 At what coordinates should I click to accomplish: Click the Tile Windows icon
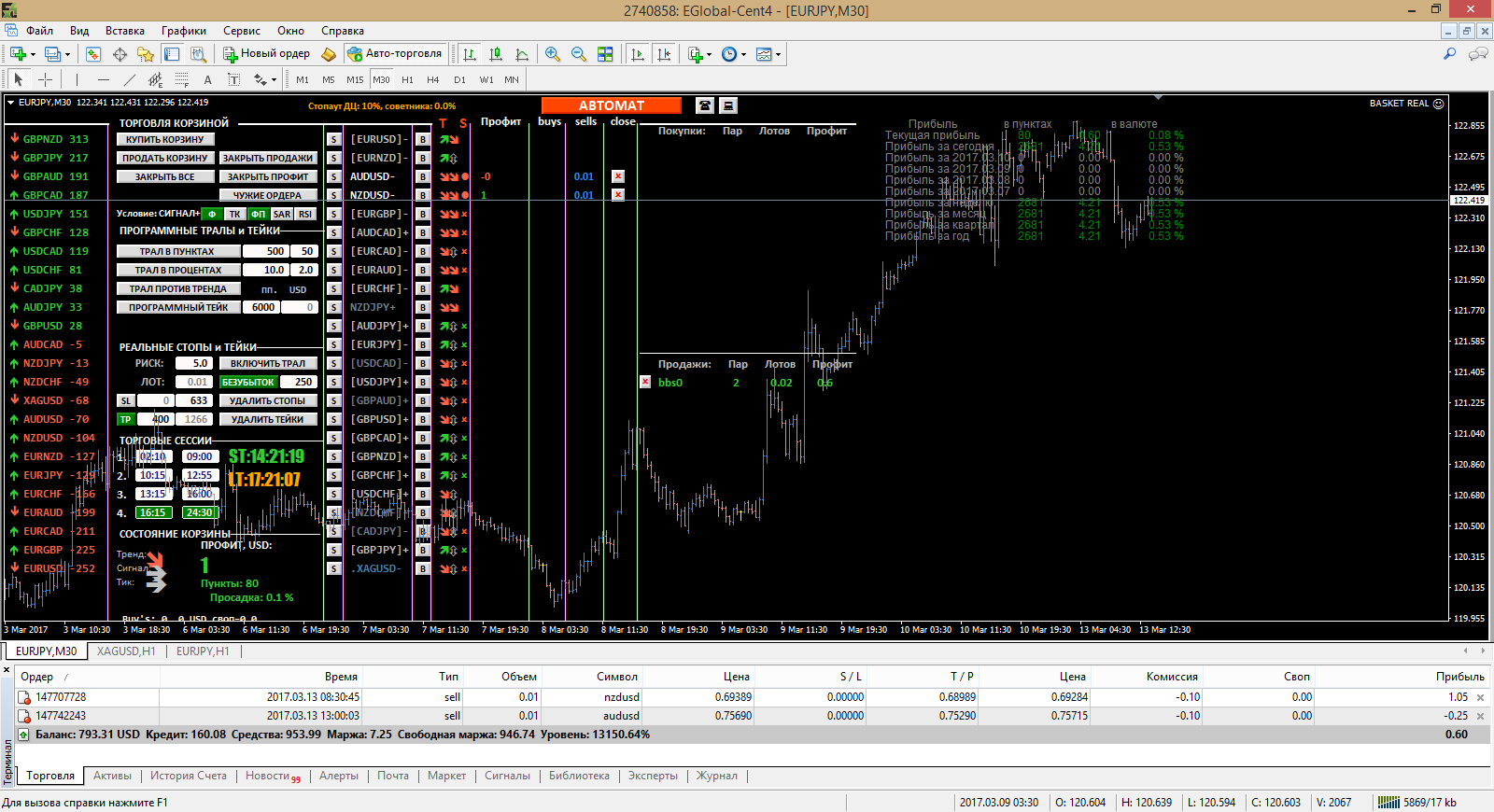(x=605, y=54)
